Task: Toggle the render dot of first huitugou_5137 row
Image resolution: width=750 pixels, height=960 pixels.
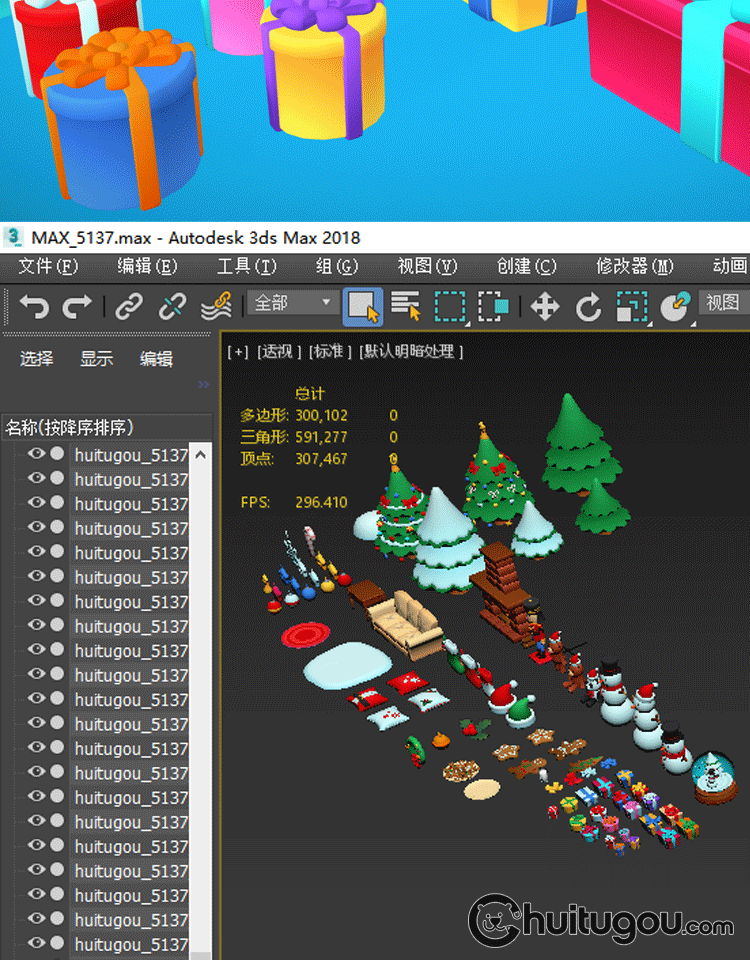Action: pyautogui.click(x=57, y=454)
